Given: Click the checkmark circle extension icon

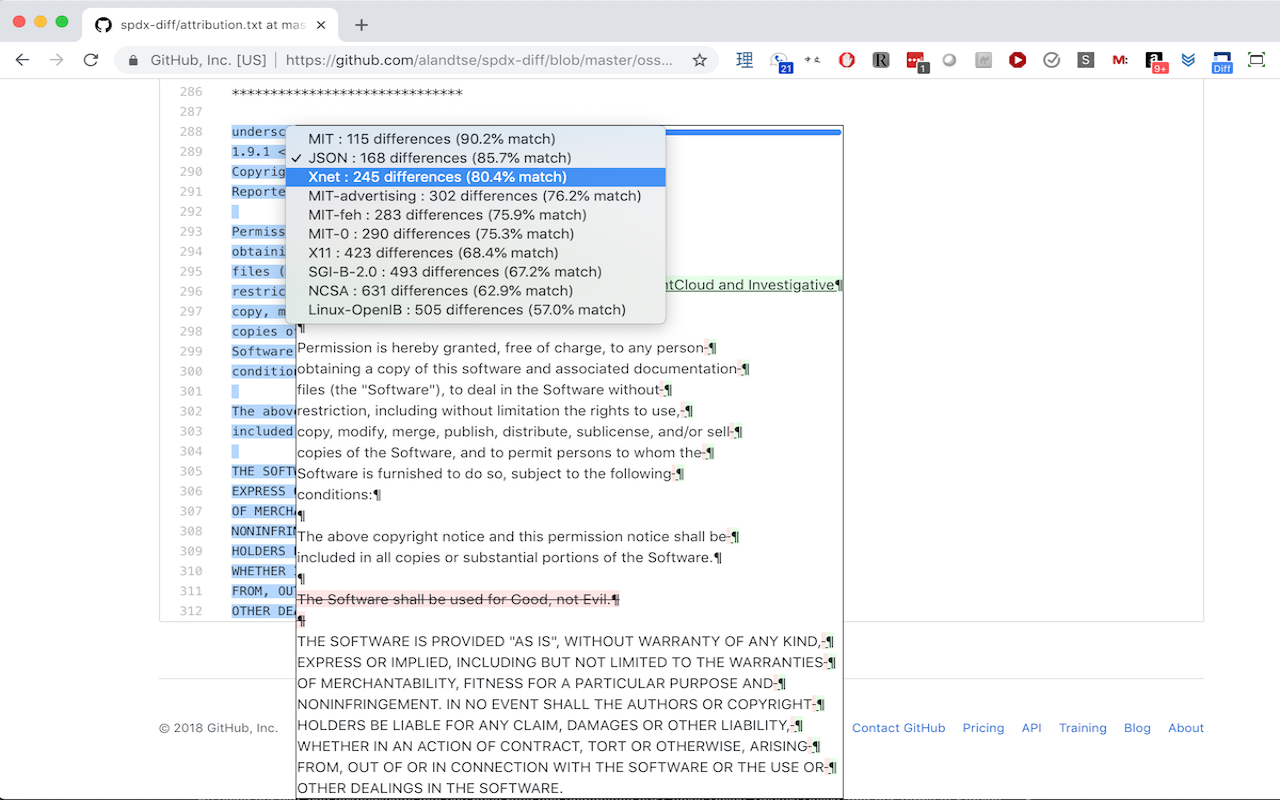Looking at the screenshot, I should point(1051,60).
